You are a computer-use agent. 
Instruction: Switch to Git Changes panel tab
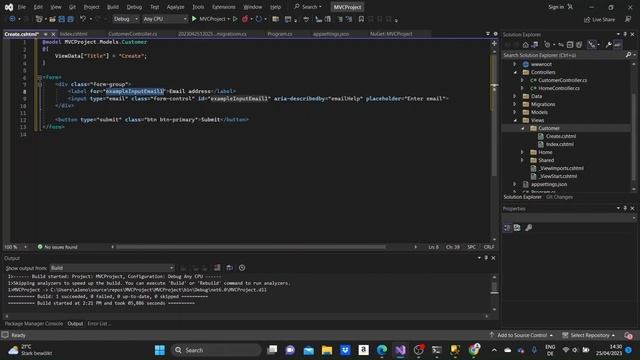pos(559,197)
